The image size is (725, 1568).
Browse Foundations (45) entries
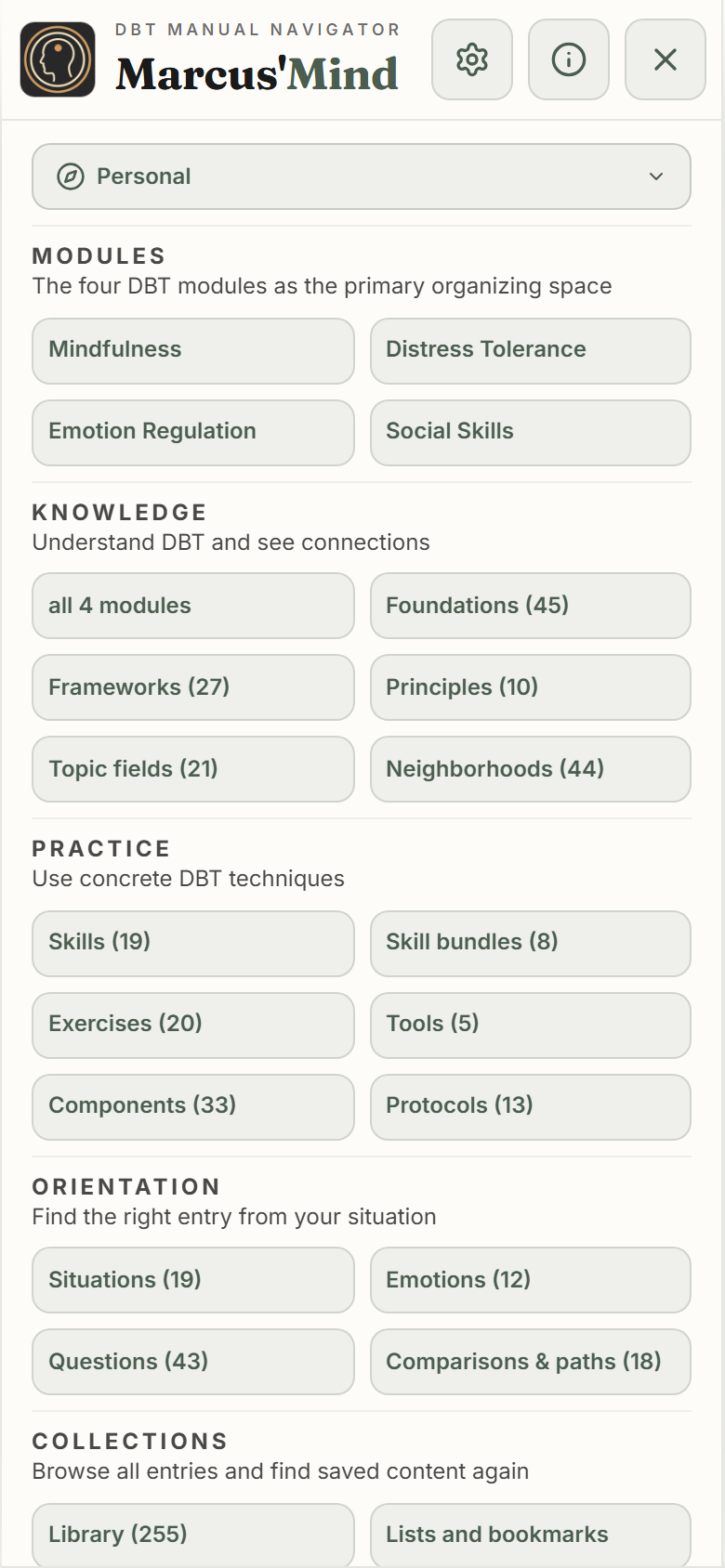tap(531, 606)
